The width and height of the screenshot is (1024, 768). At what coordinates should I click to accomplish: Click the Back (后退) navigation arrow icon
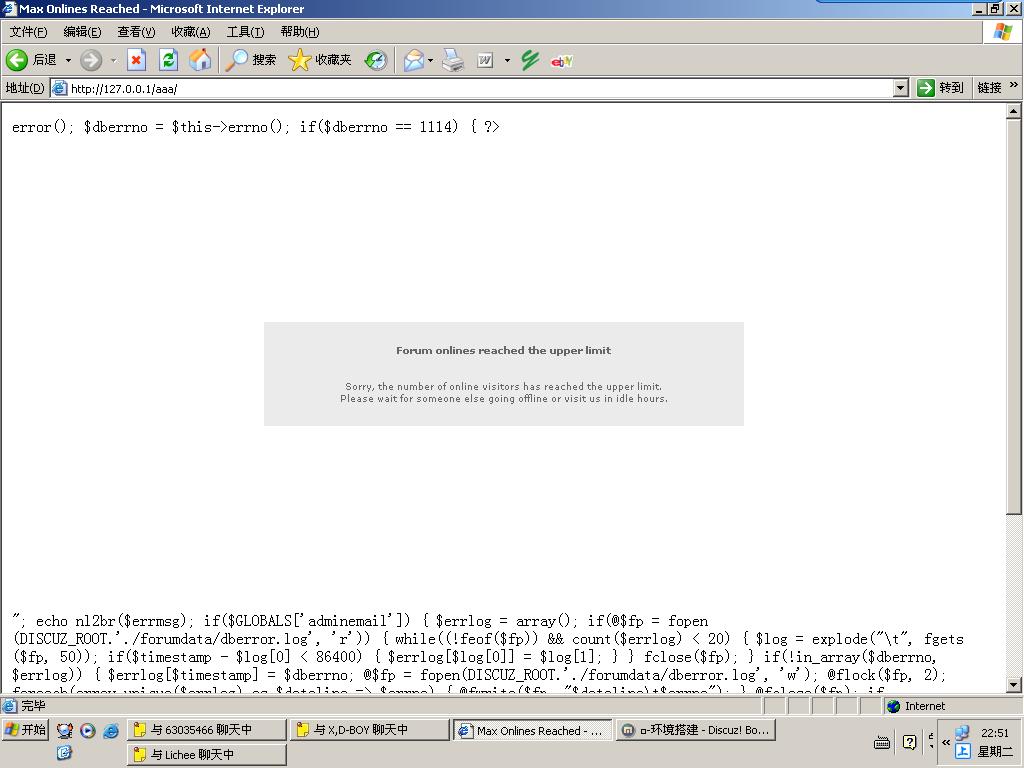17,60
